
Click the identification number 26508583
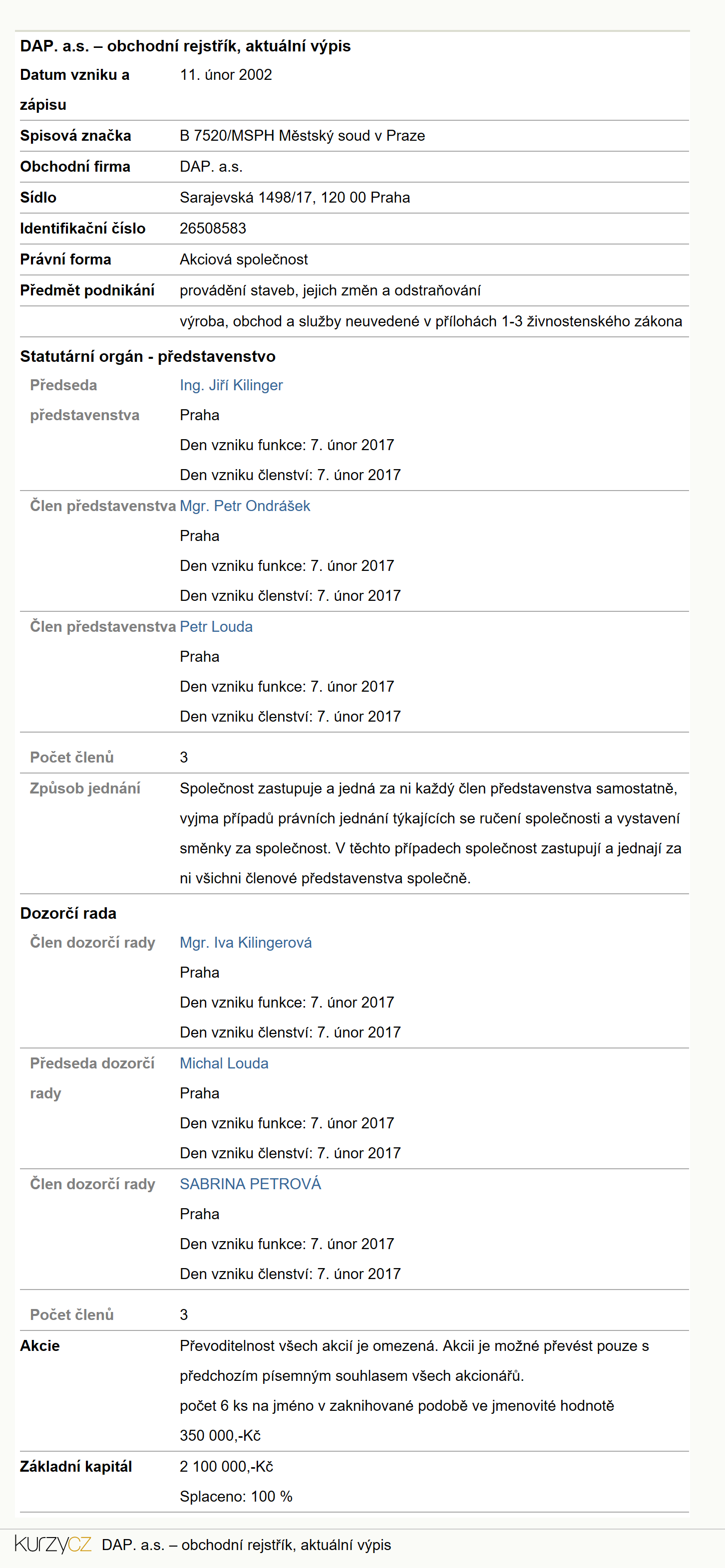coord(213,228)
